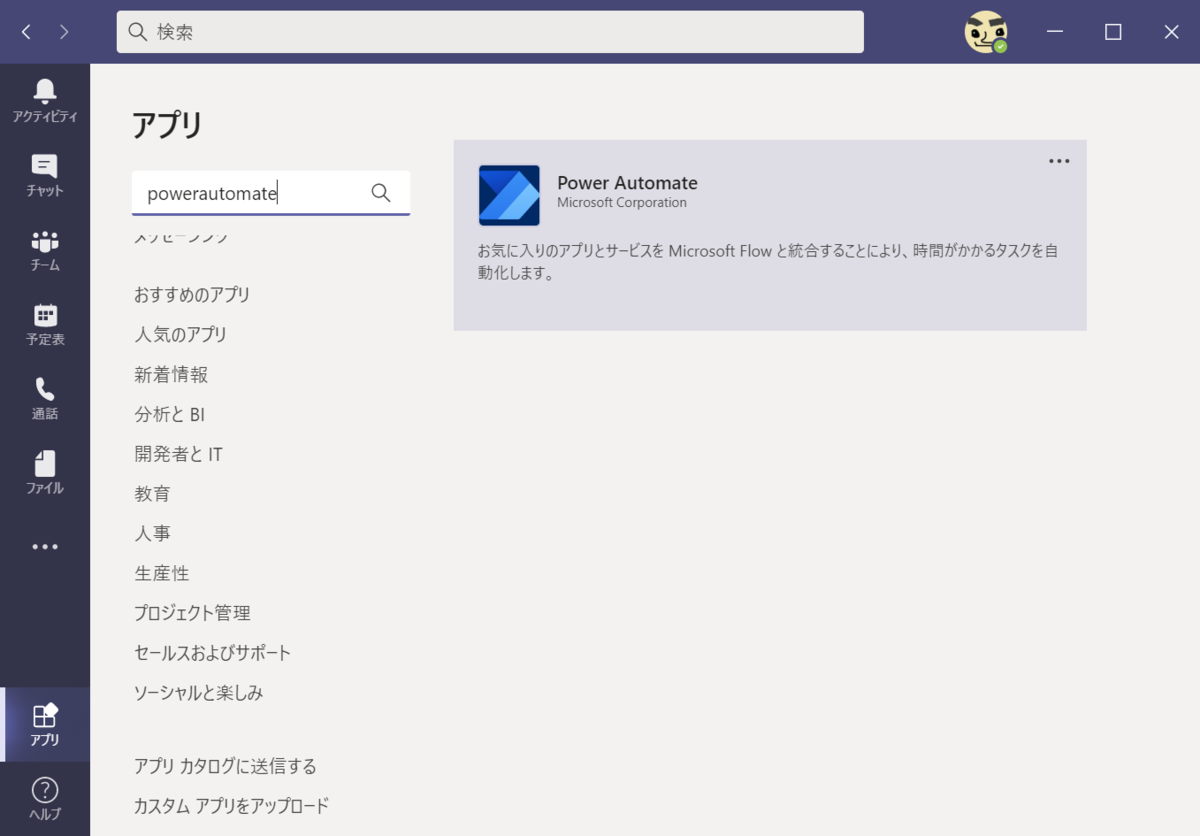The height and width of the screenshot is (836, 1200).
Task: Click アプリ カタログに送信する link
Action: [225, 766]
